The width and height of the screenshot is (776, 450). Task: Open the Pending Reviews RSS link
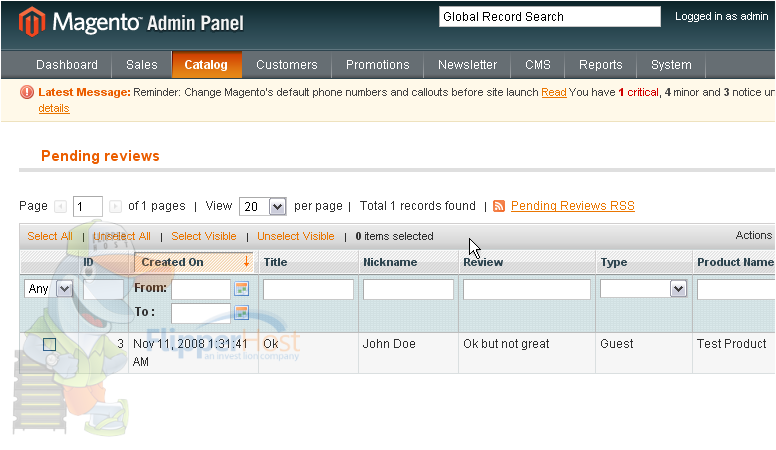[573, 206]
